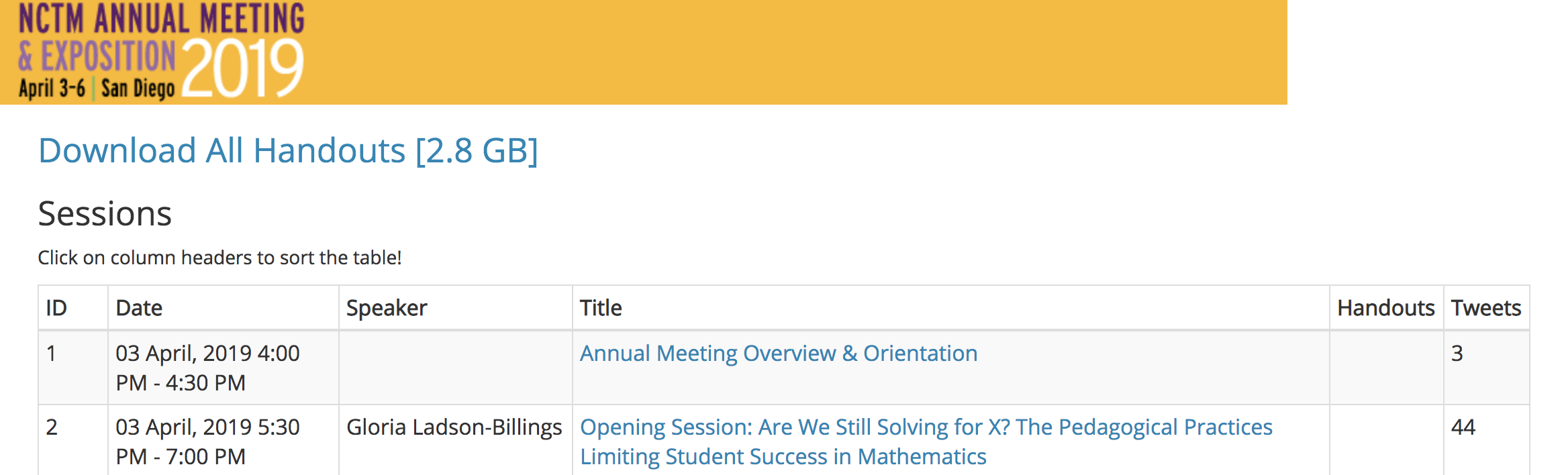Click the 'Click on column headers' hint text

tap(219, 258)
